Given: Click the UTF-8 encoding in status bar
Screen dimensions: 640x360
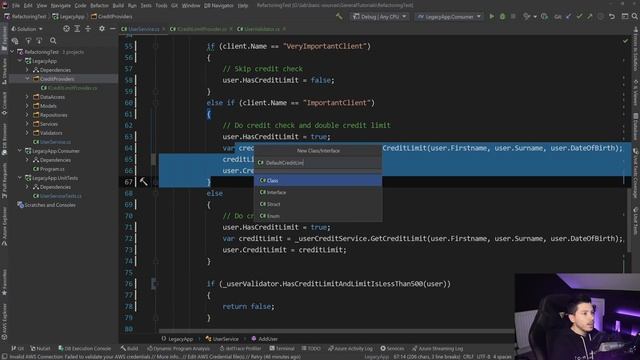Looking at the screenshot, I should [483, 357].
